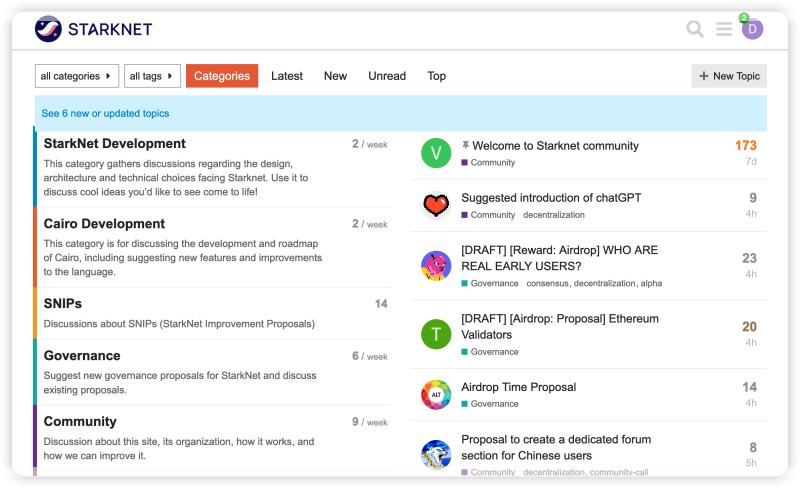Click the green T avatar on Ethereum Validators topic

(436, 334)
